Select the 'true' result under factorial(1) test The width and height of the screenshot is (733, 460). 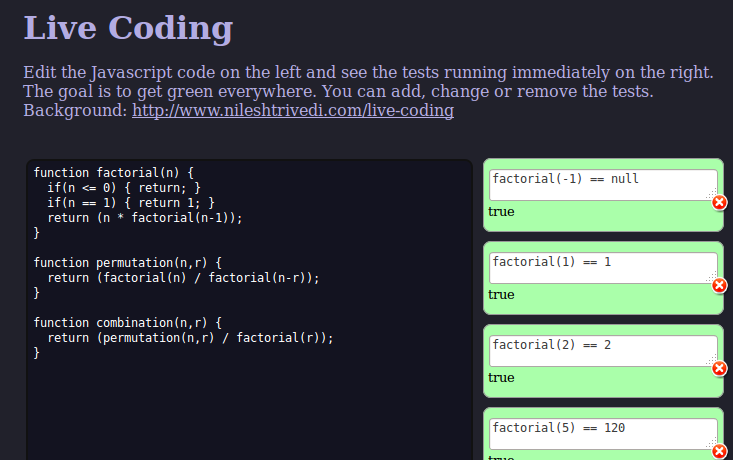tap(501, 295)
